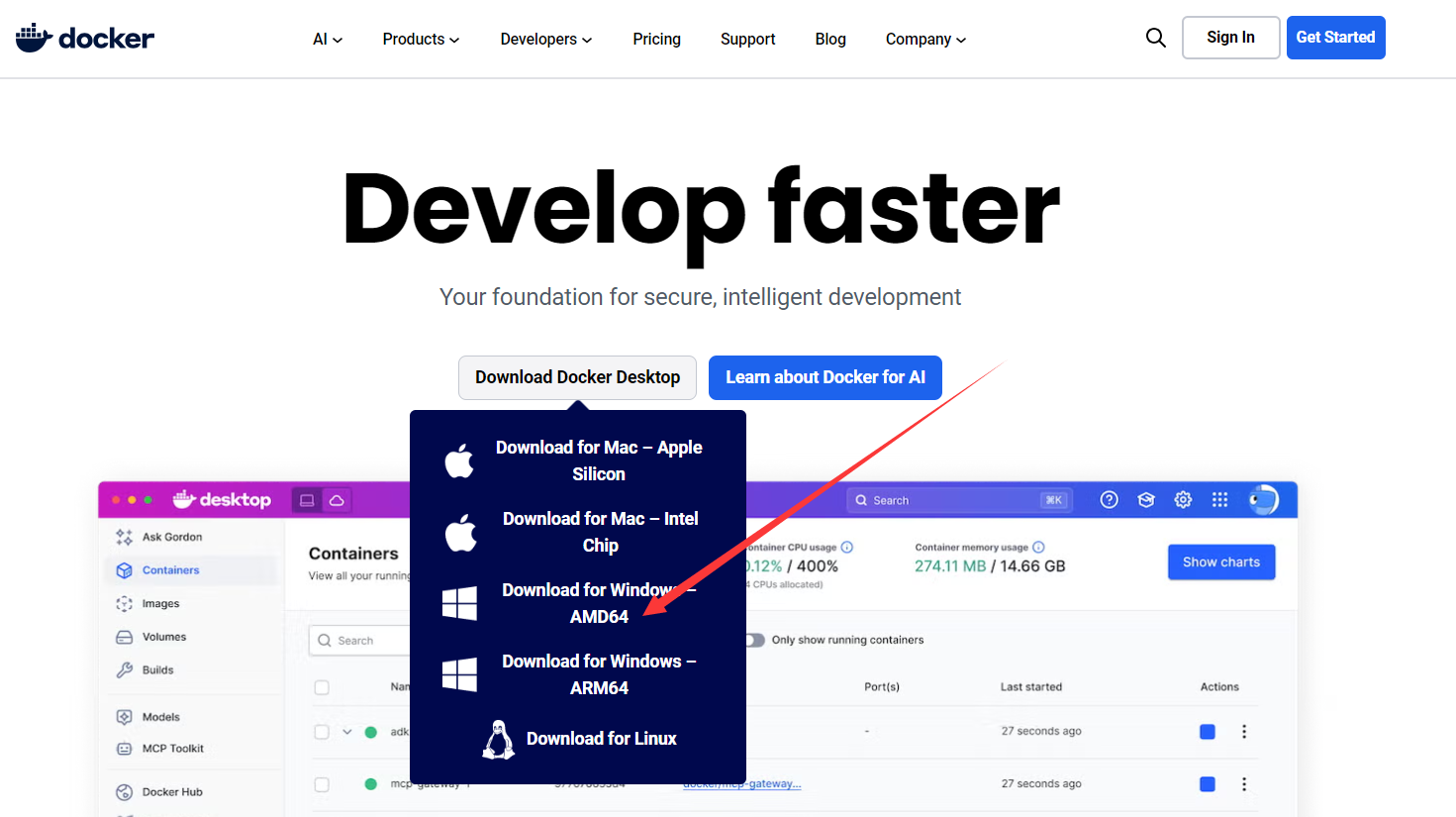
Task: Open kebab menu for the first container row
Action: coord(1244,732)
